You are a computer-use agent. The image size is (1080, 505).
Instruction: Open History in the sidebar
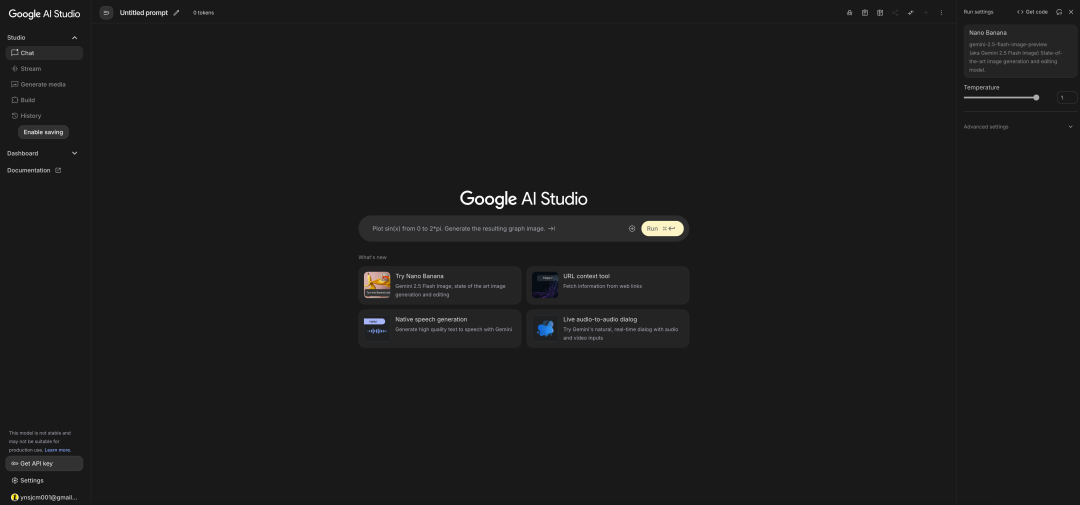[x=44, y=116]
